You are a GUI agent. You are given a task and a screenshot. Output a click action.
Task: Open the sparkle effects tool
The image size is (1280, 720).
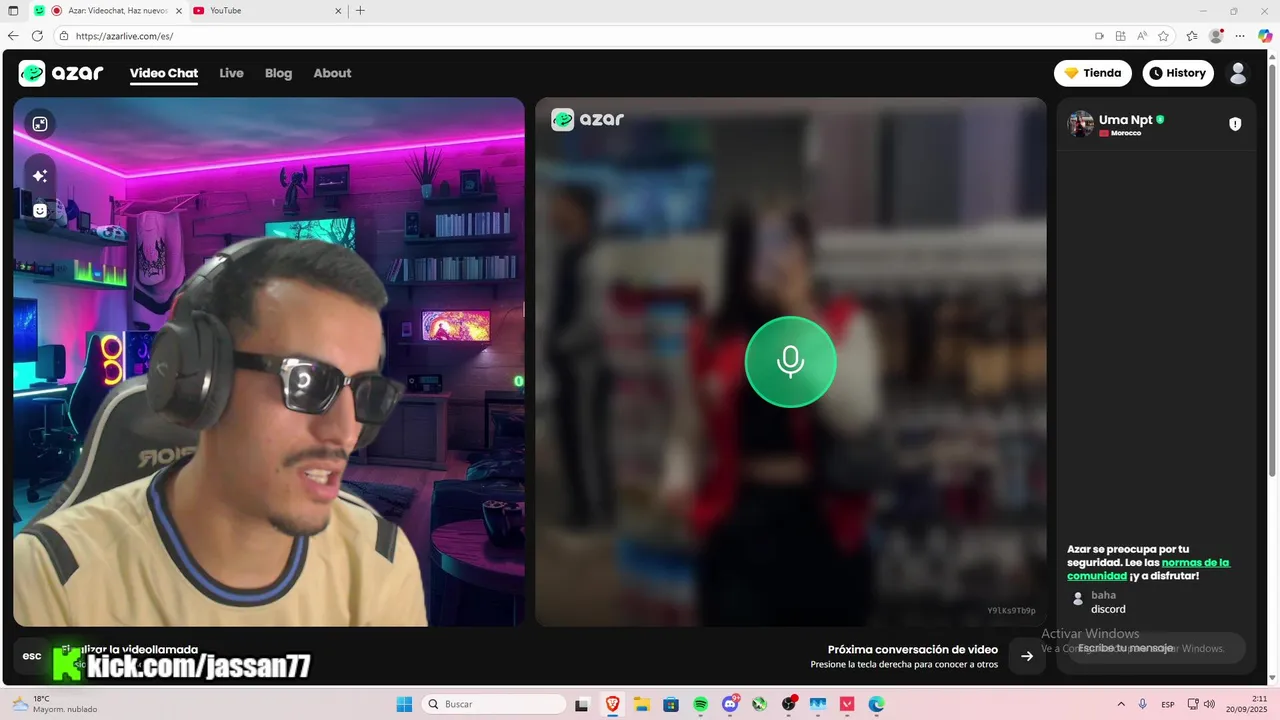click(x=40, y=176)
